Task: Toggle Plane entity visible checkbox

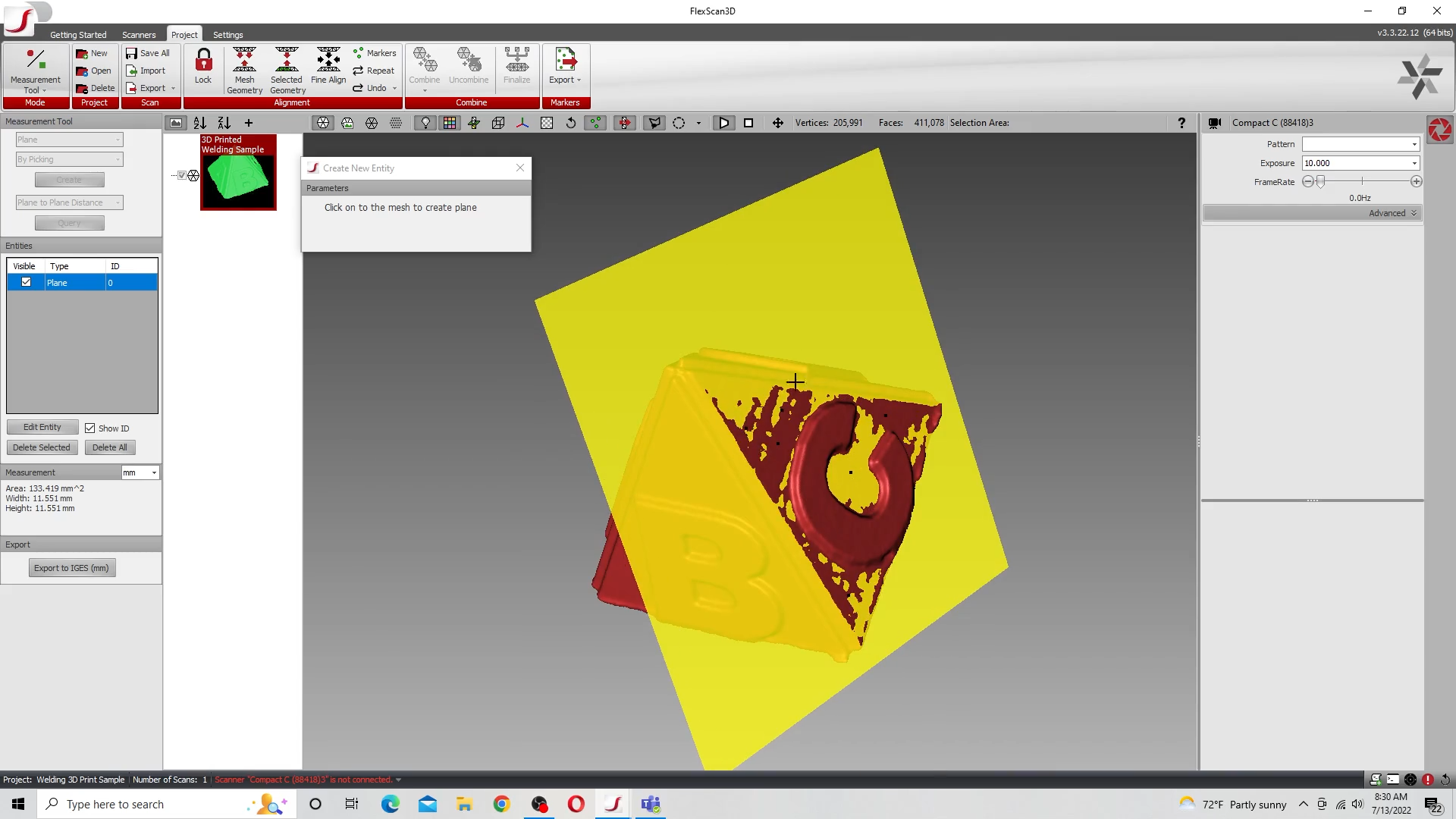Action: pyautogui.click(x=27, y=282)
